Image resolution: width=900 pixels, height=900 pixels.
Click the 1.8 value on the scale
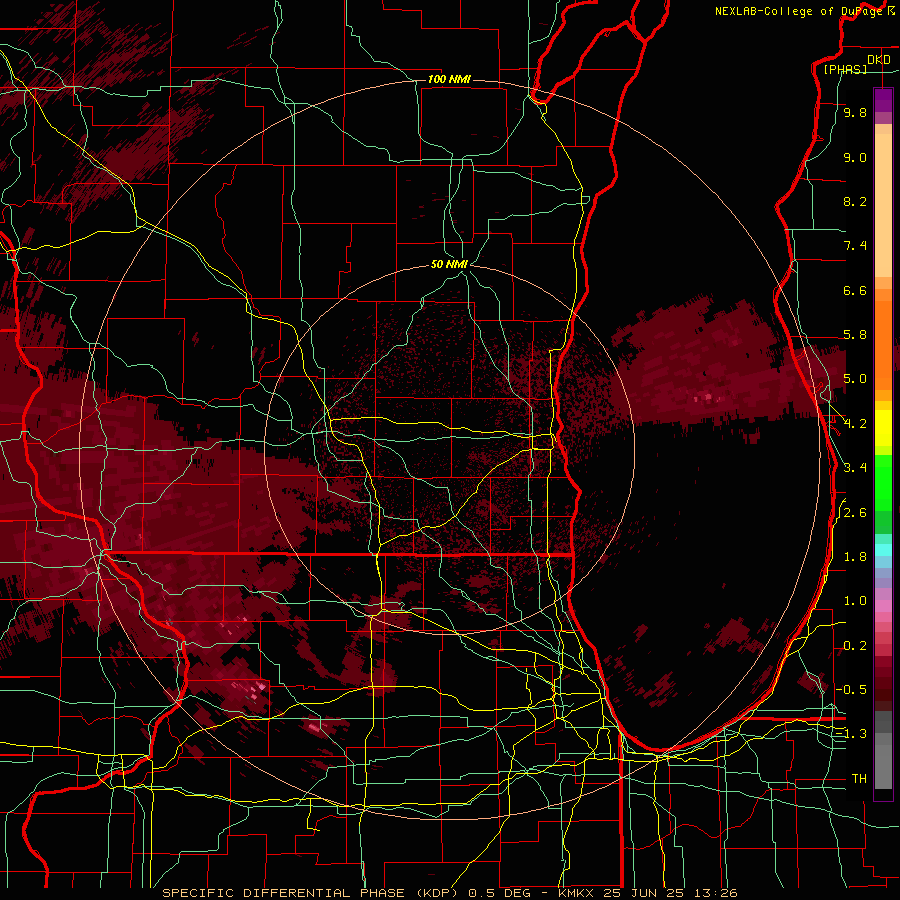pos(855,557)
